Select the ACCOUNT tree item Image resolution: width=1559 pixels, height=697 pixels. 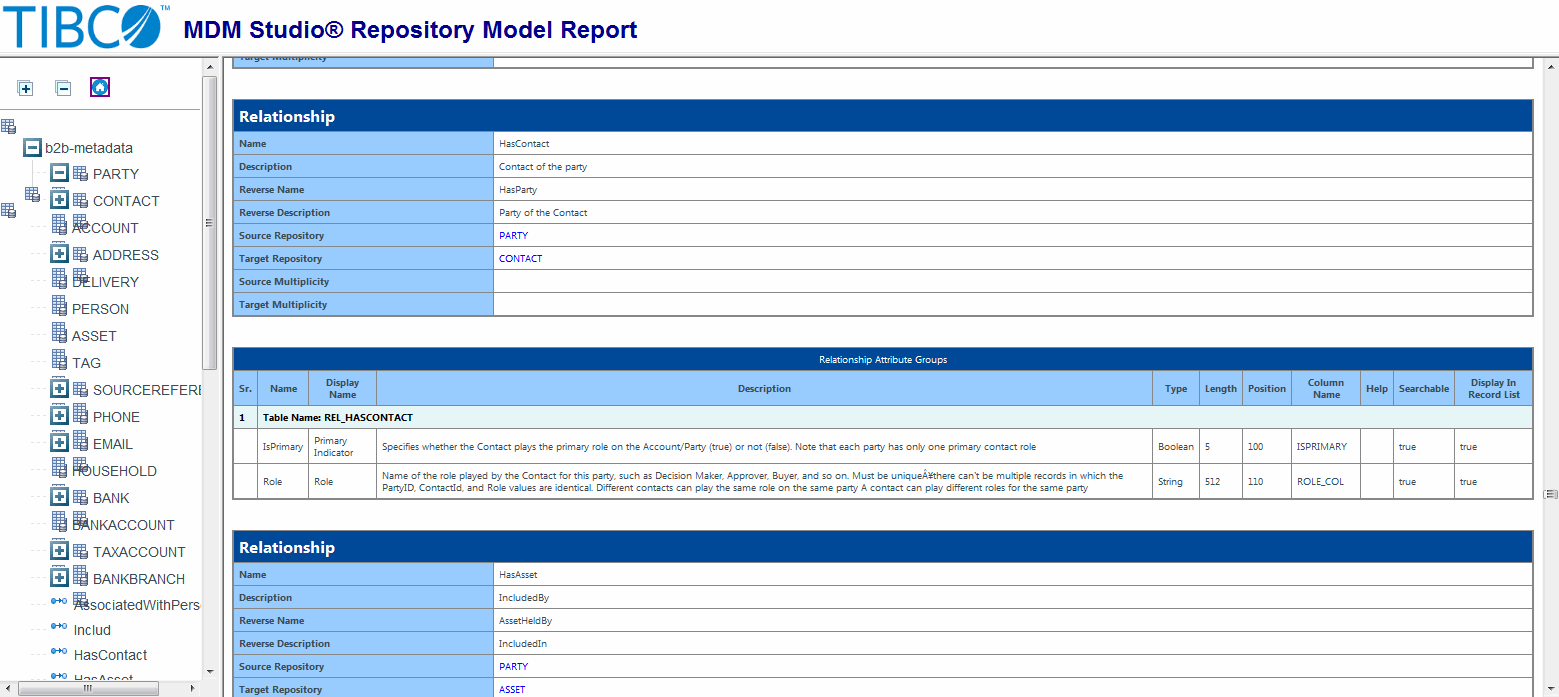(x=105, y=228)
